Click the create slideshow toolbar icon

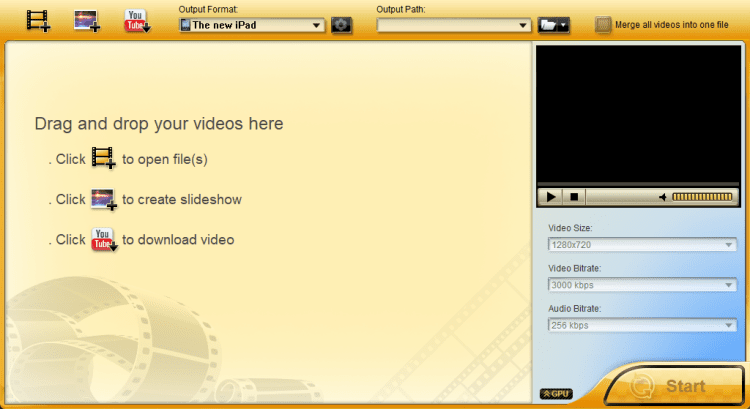pos(87,21)
